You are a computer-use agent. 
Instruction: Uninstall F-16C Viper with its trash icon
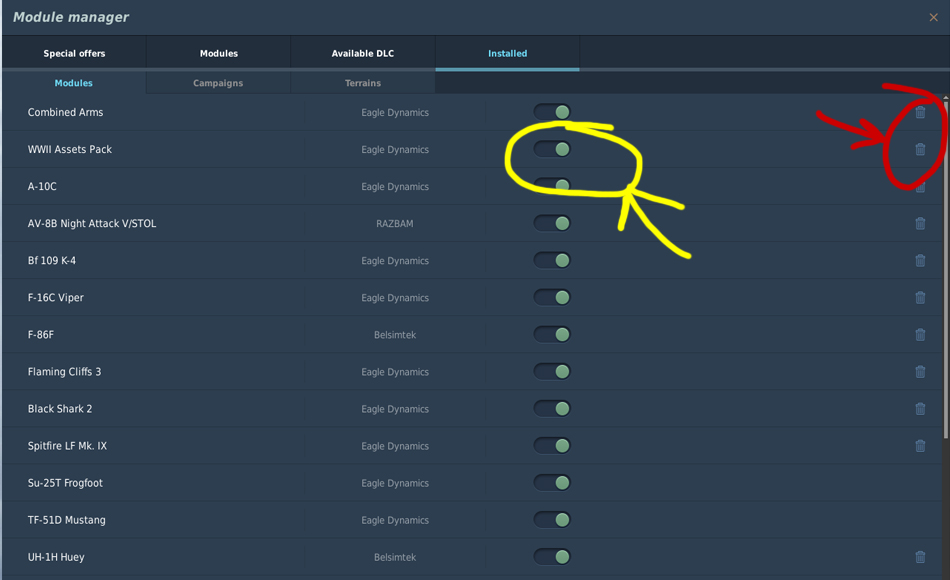point(920,298)
